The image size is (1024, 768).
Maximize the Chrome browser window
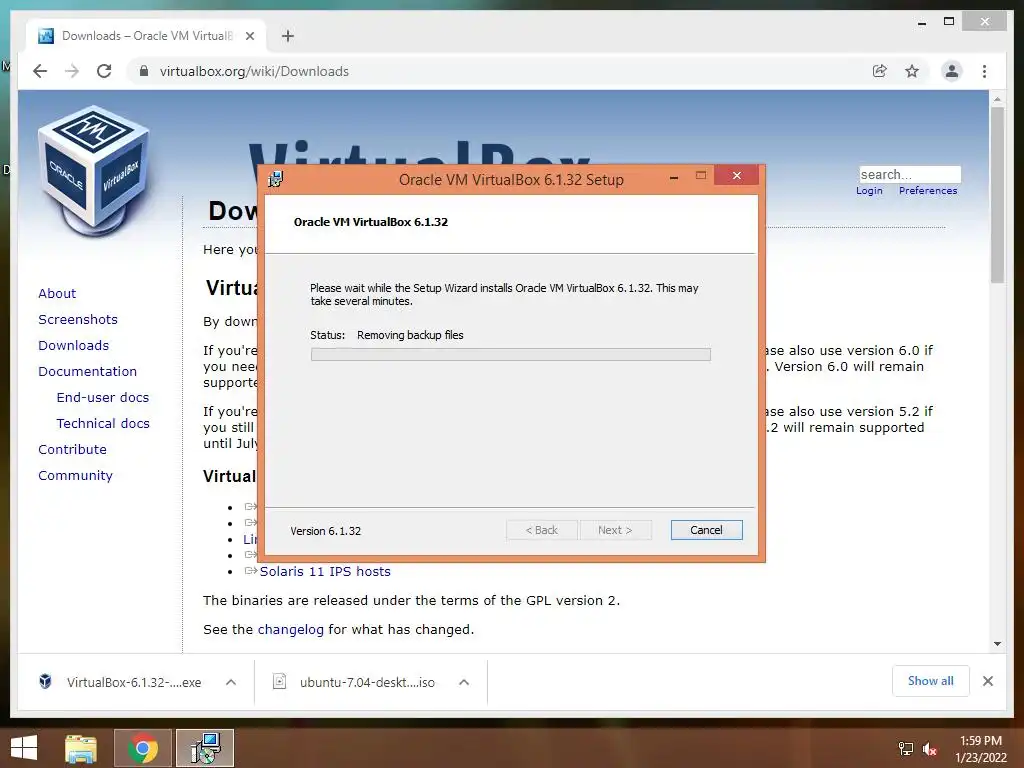point(949,22)
